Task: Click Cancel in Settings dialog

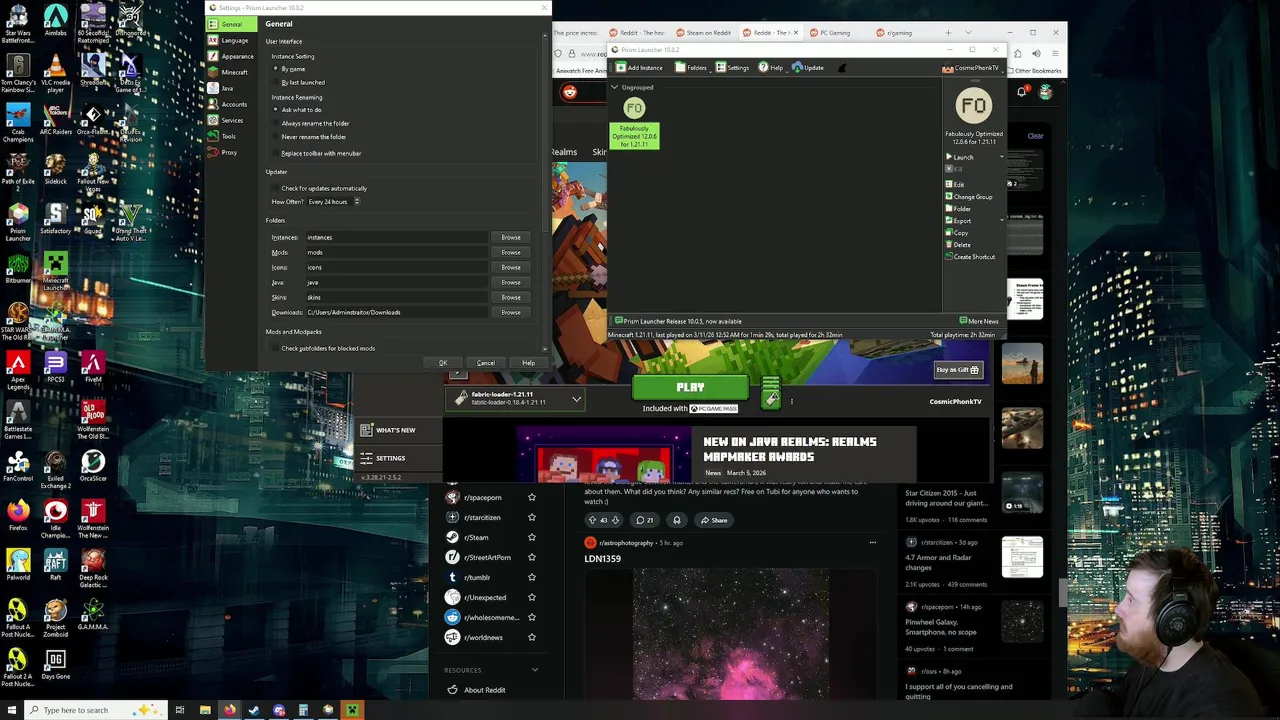Action: (486, 363)
